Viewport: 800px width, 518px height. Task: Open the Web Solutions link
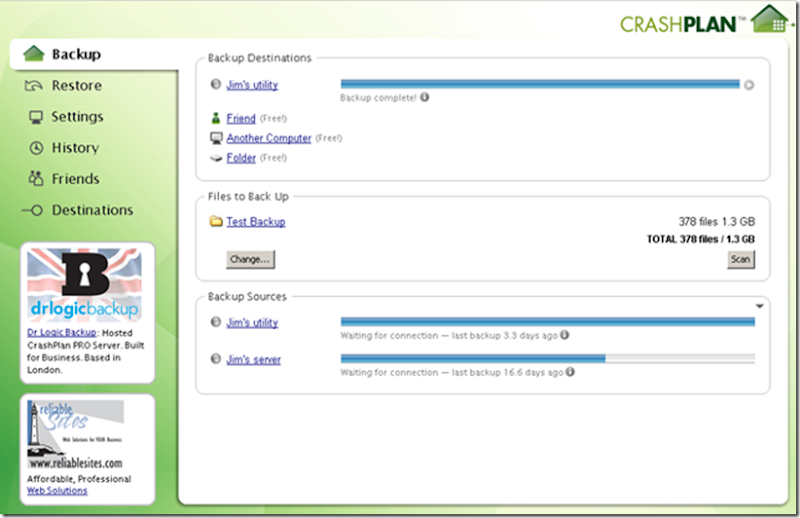click(57, 490)
